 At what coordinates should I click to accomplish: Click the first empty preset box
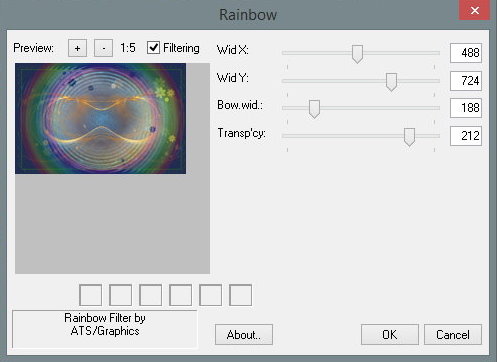pyautogui.click(x=91, y=295)
